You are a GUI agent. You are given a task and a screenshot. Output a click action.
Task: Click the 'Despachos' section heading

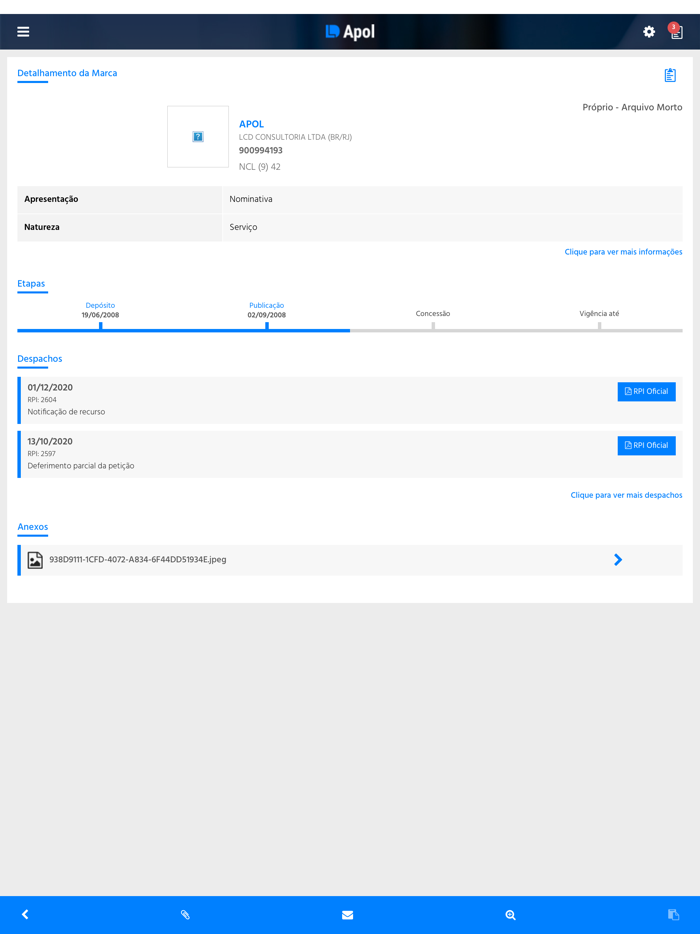tap(40, 359)
